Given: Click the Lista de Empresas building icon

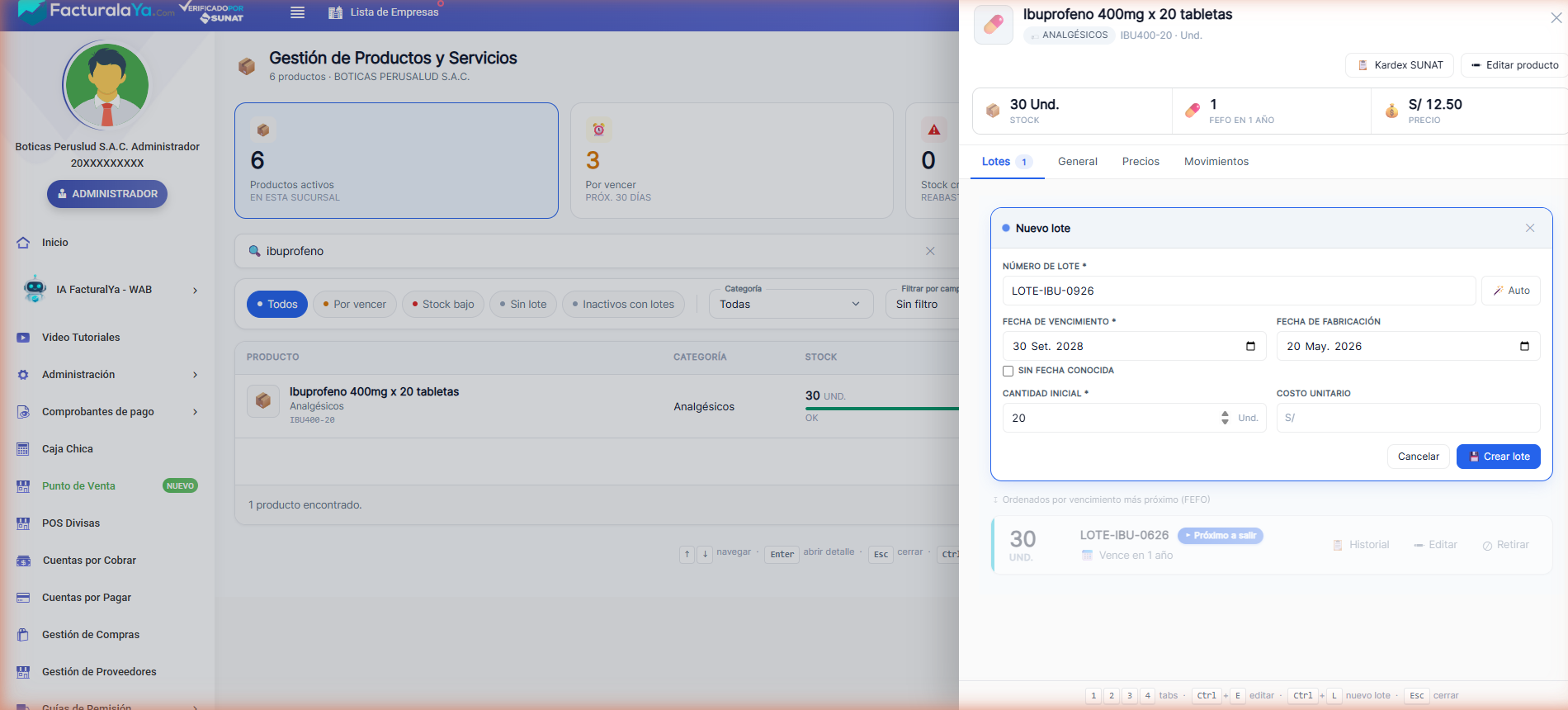Looking at the screenshot, I should coord(335,12).
